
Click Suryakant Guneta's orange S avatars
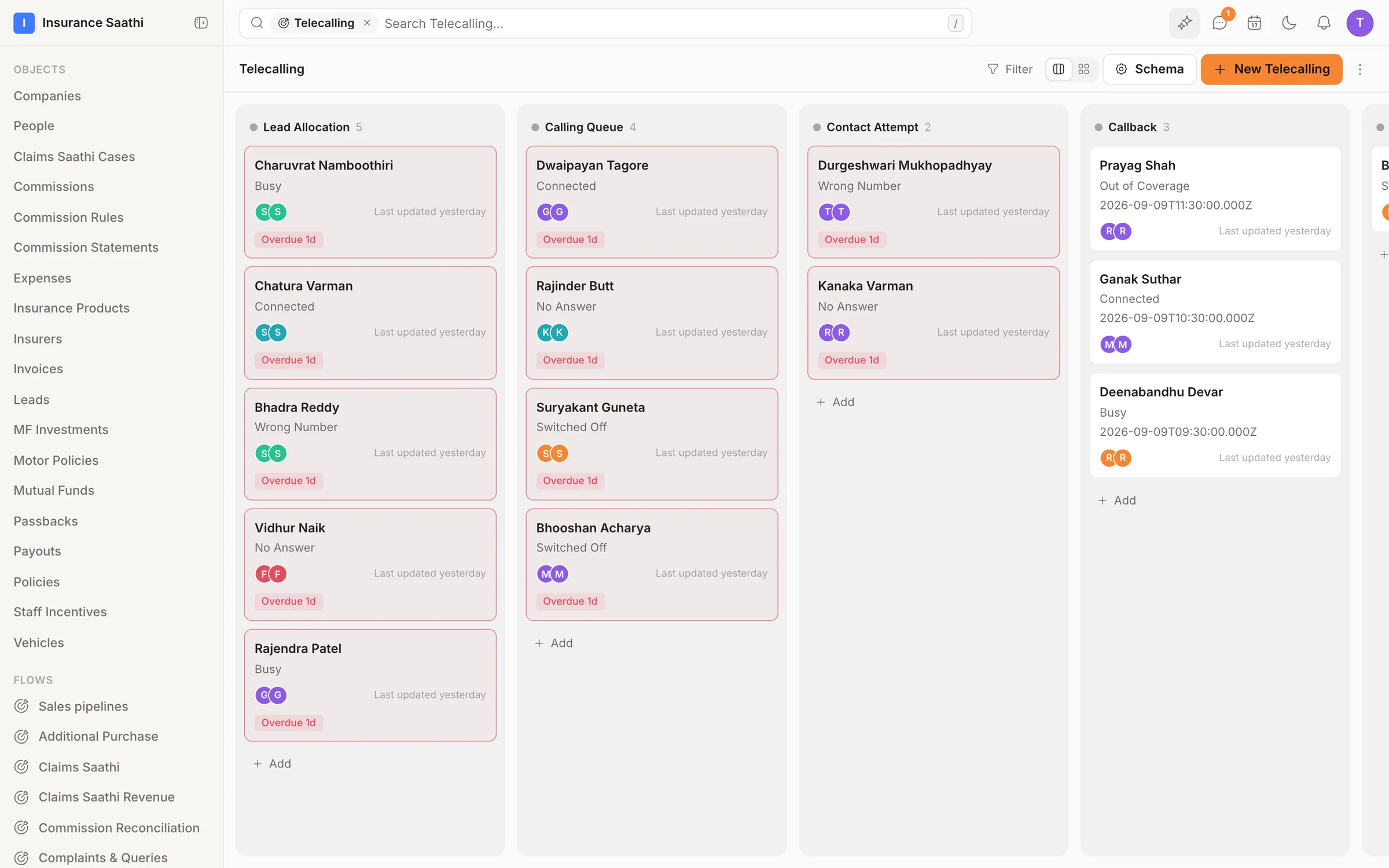553,453
